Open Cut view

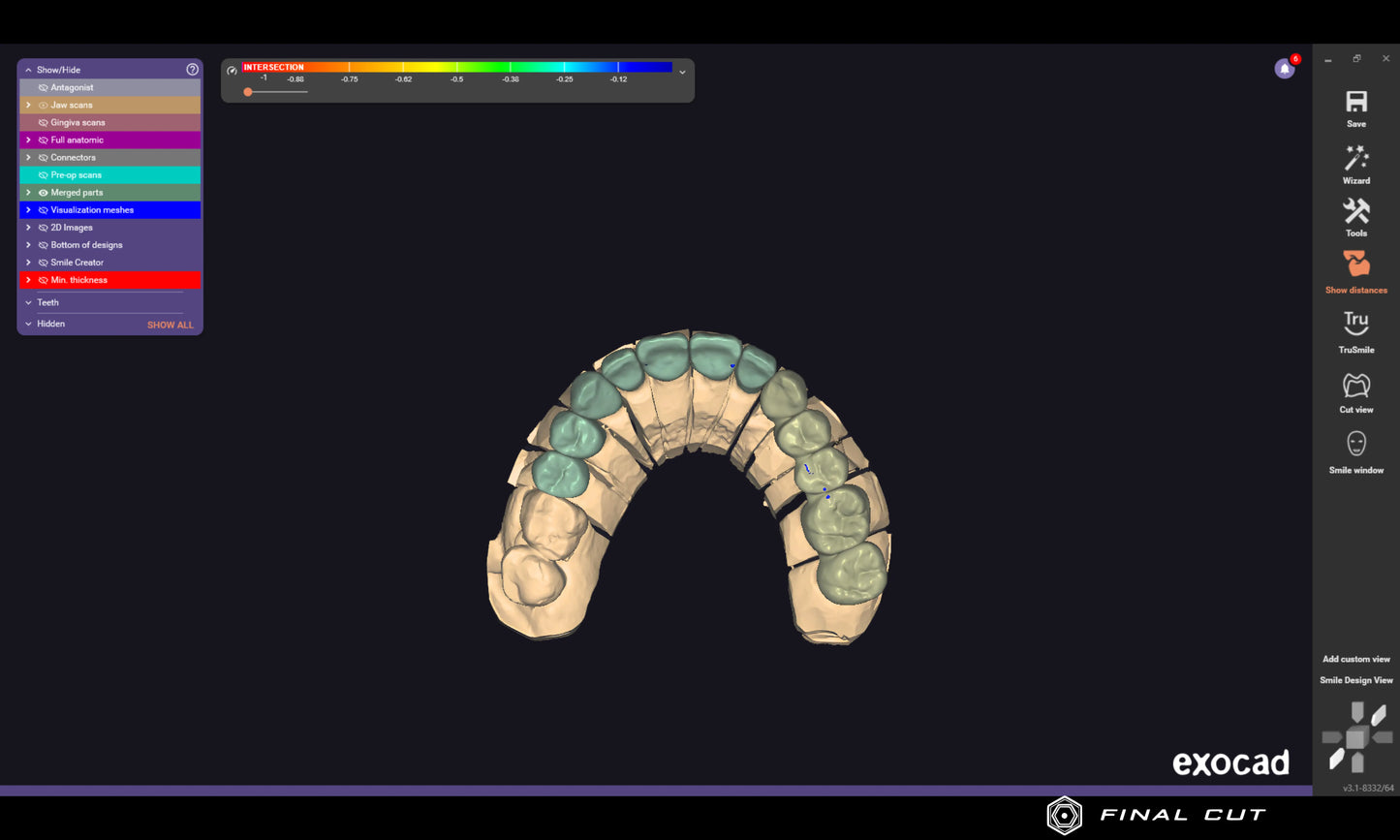click(1355, 388)
